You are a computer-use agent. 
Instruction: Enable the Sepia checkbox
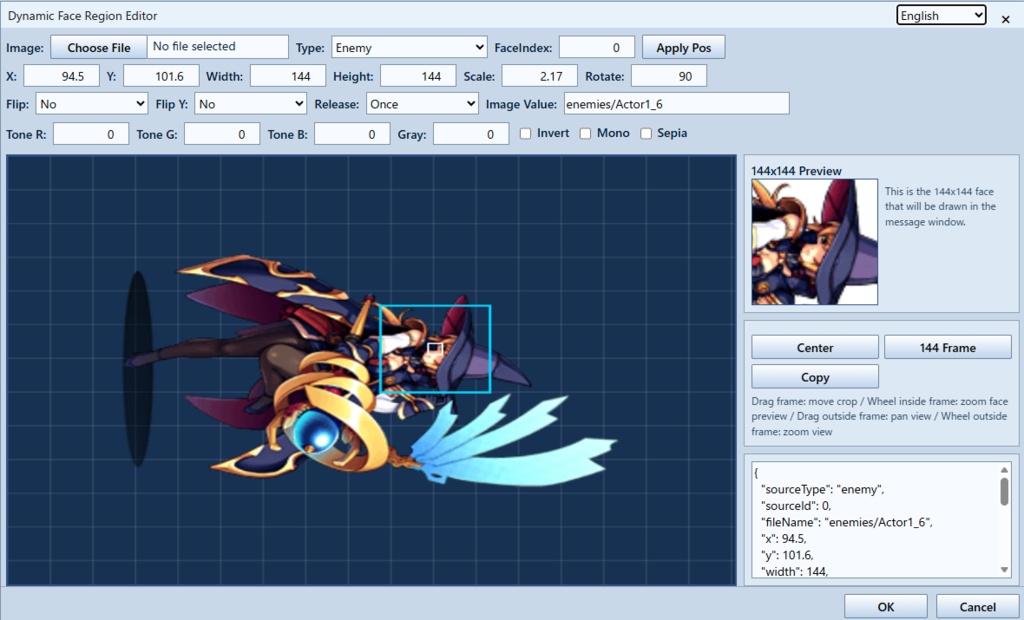tap(646, 133)
